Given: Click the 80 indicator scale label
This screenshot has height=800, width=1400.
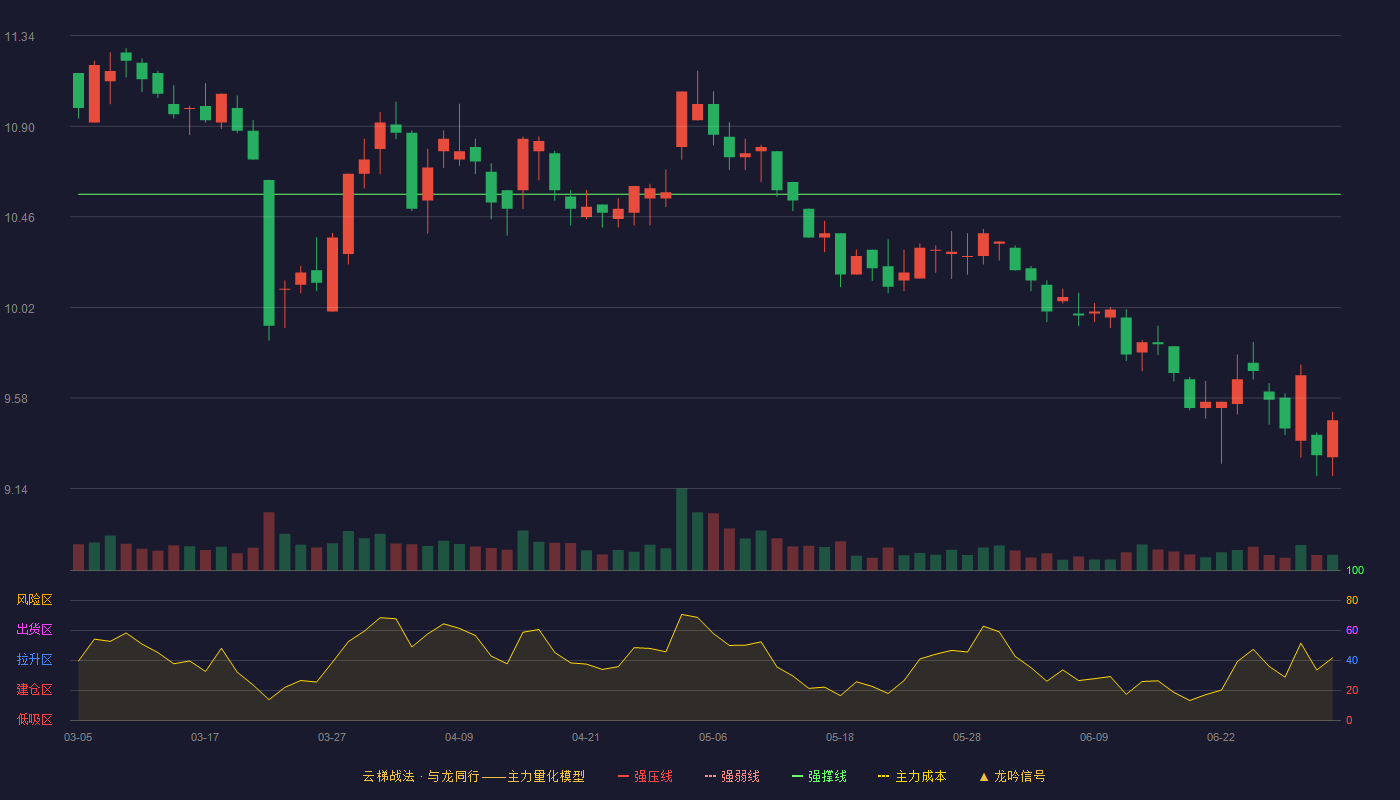Looking at the screenshot, I should click(1352, 600).
